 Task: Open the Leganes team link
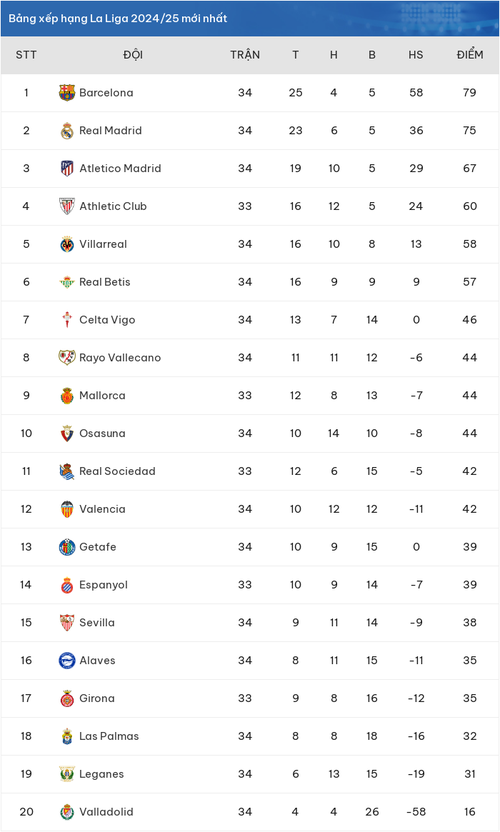(101, 774)
